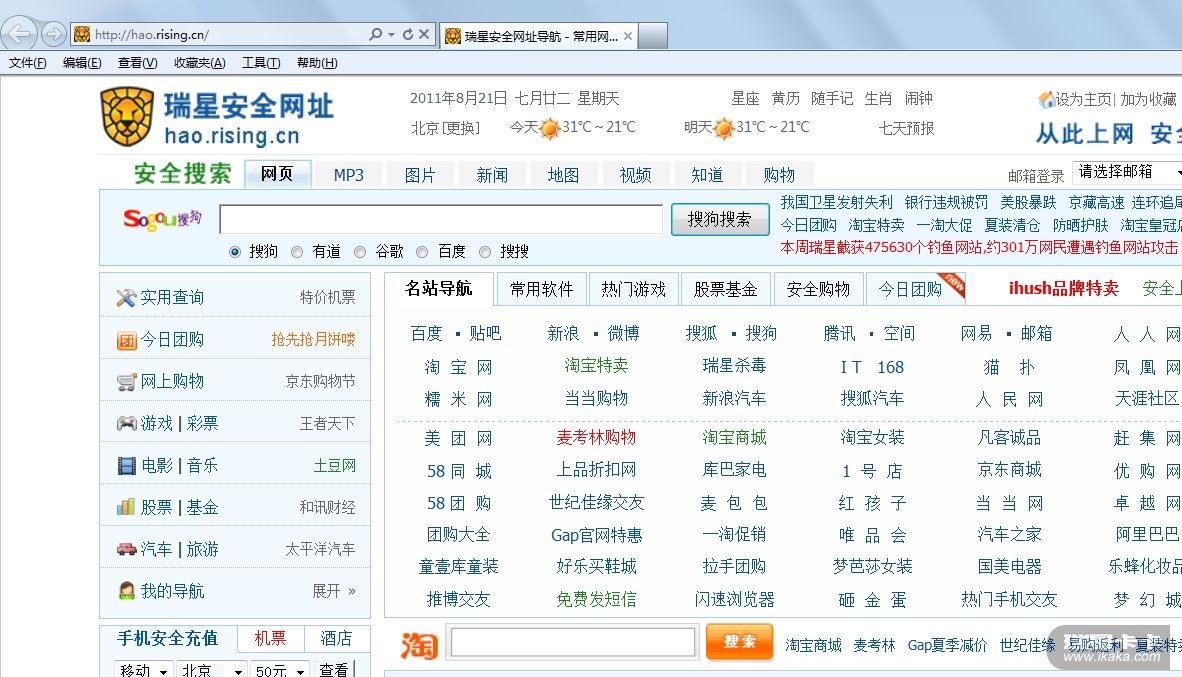1182x677 pixels.
Task: Open the ihush品牌特卖 red link
Action: pyautogui.click(x=1064, y=288)
